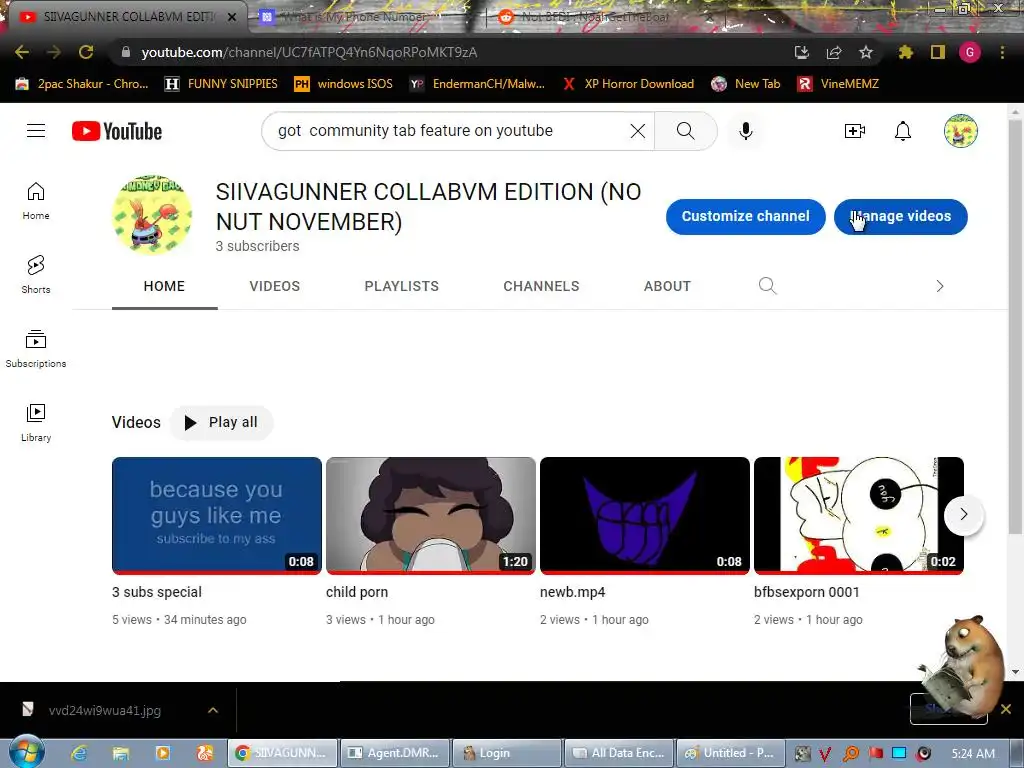Click the '3 subs special' video thumbnail
This screenshot has height=768, width=1024.
(217, 515)
